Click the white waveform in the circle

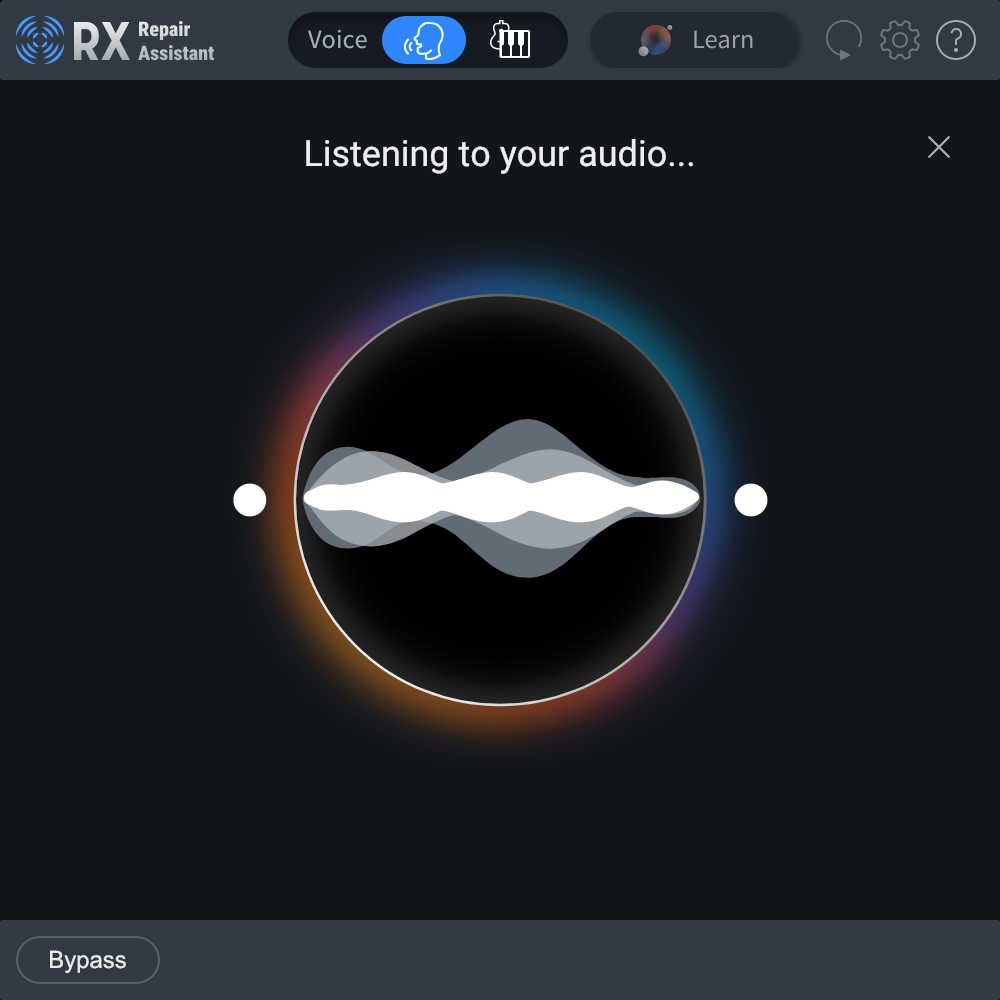coord(500,498)
